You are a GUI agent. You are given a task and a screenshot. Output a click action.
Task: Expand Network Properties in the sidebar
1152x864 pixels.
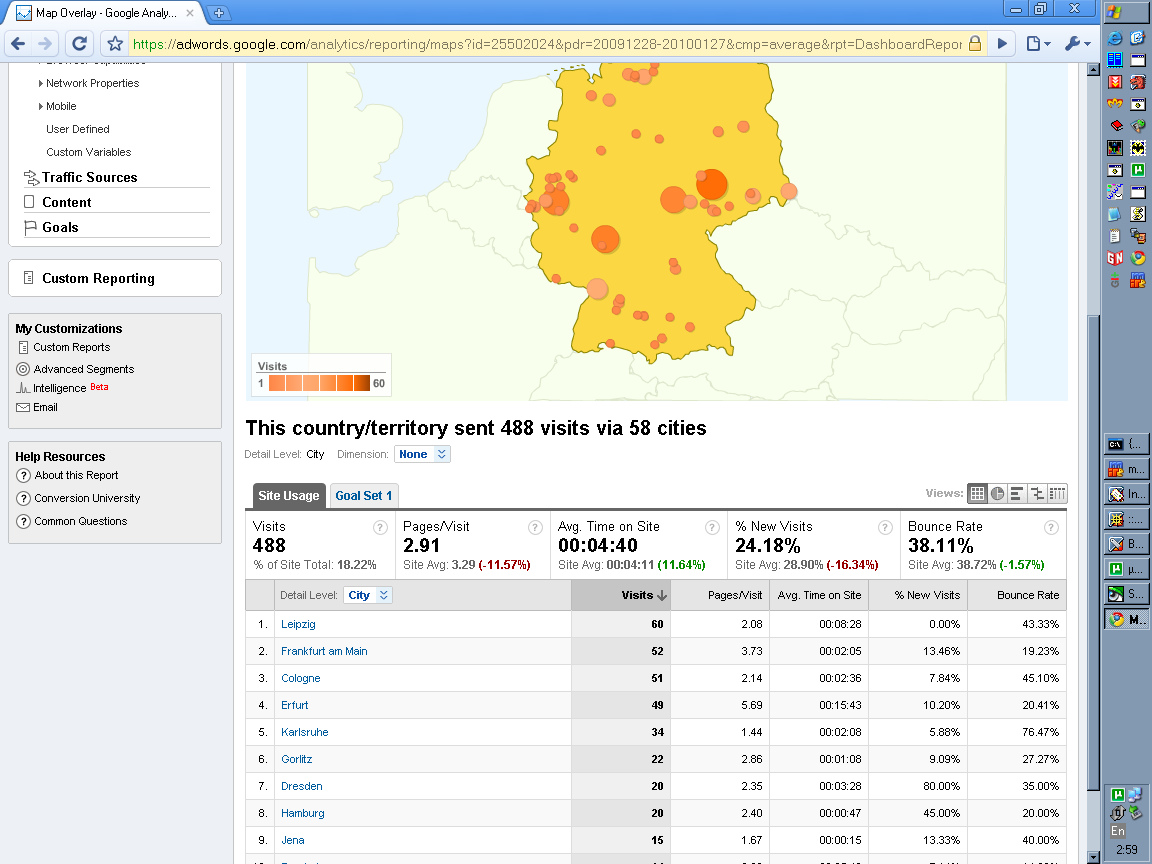92,83
